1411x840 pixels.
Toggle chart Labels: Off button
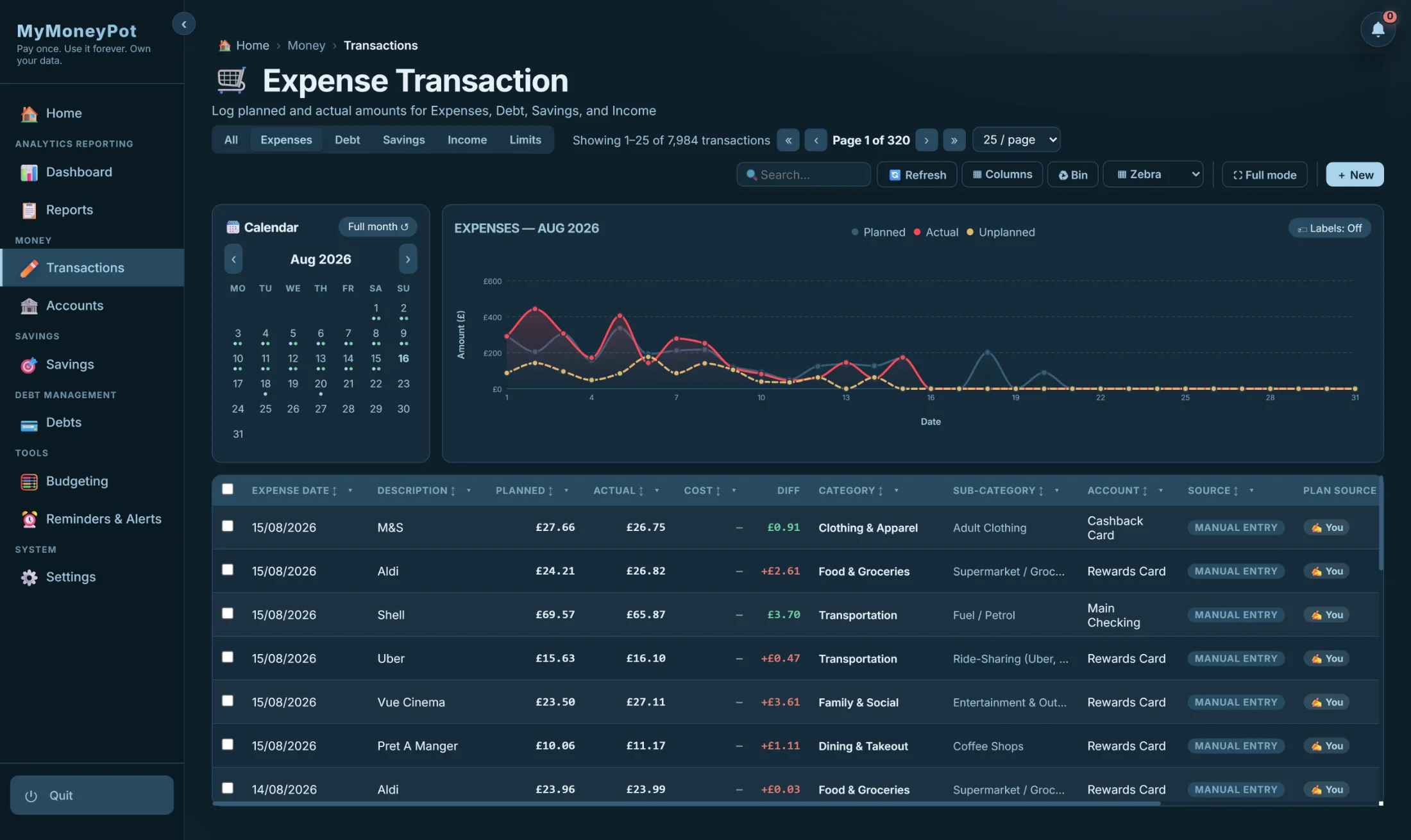(x=1330, y=228)
